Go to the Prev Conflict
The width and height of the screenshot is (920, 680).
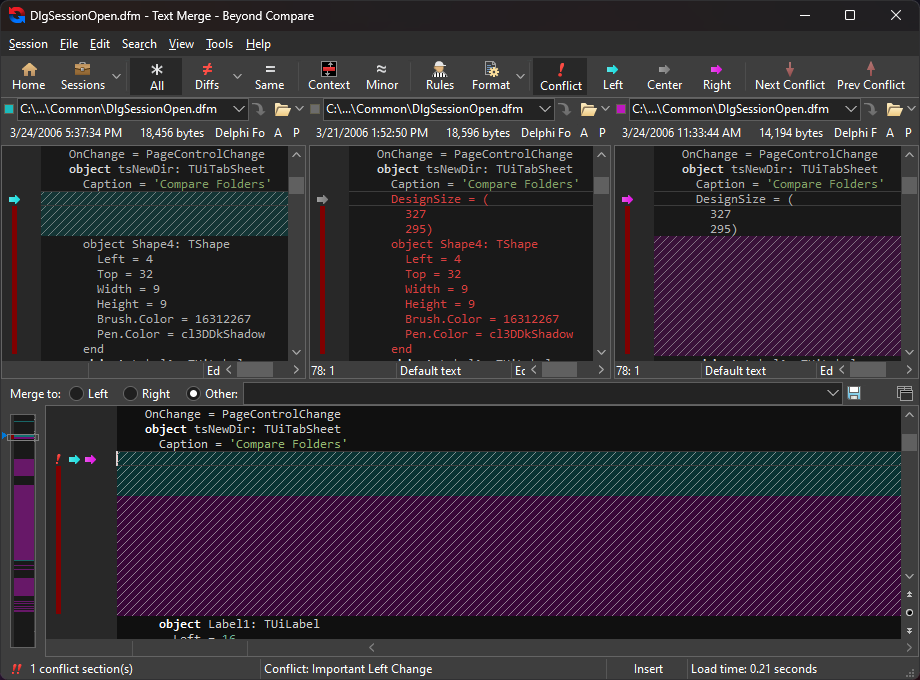870,76
